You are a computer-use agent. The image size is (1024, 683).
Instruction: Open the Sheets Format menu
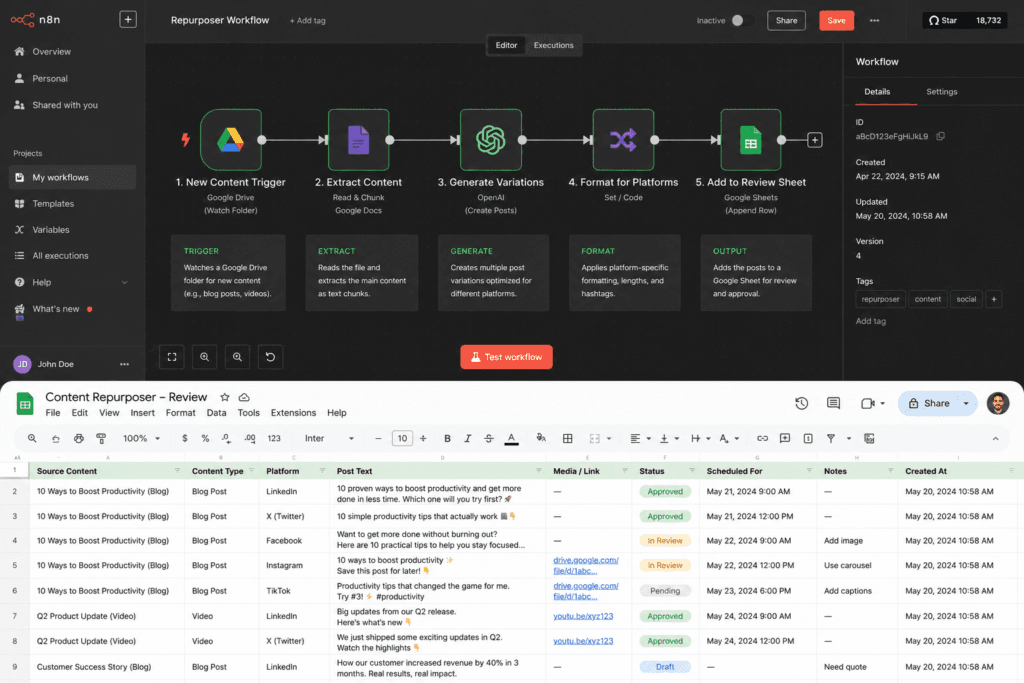[x=180, y=413]
